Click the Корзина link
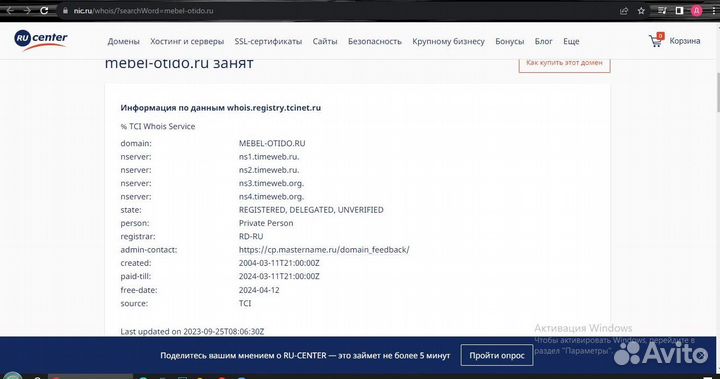720x379 pixels. pos(685,41)
